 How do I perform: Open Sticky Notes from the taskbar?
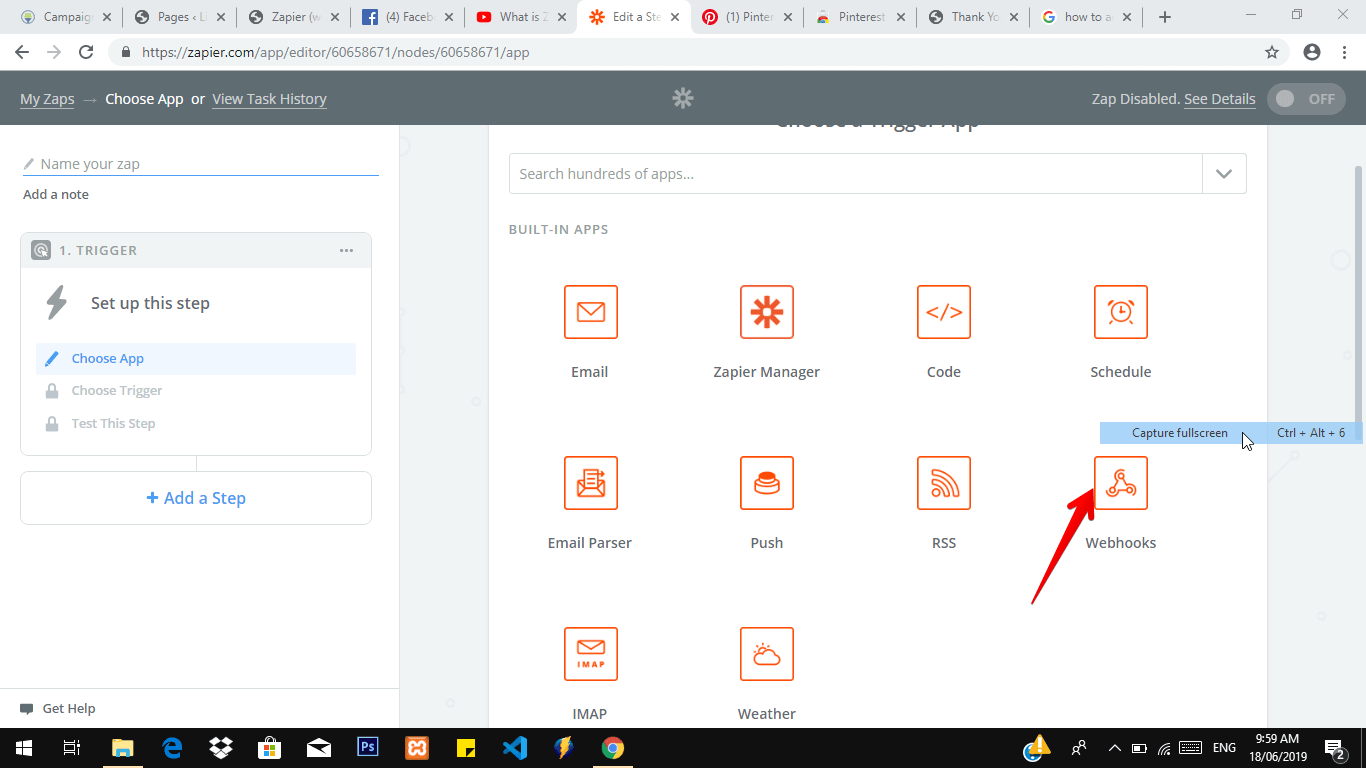tap(466, 748)
